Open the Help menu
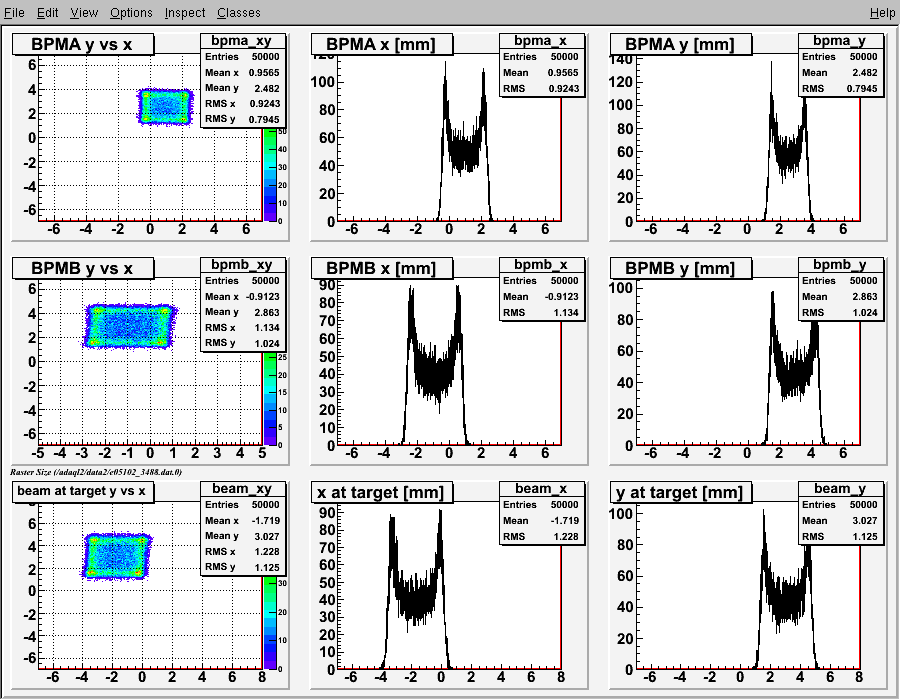This screenshot has width=900, height=700. click(x=882, y=13)
